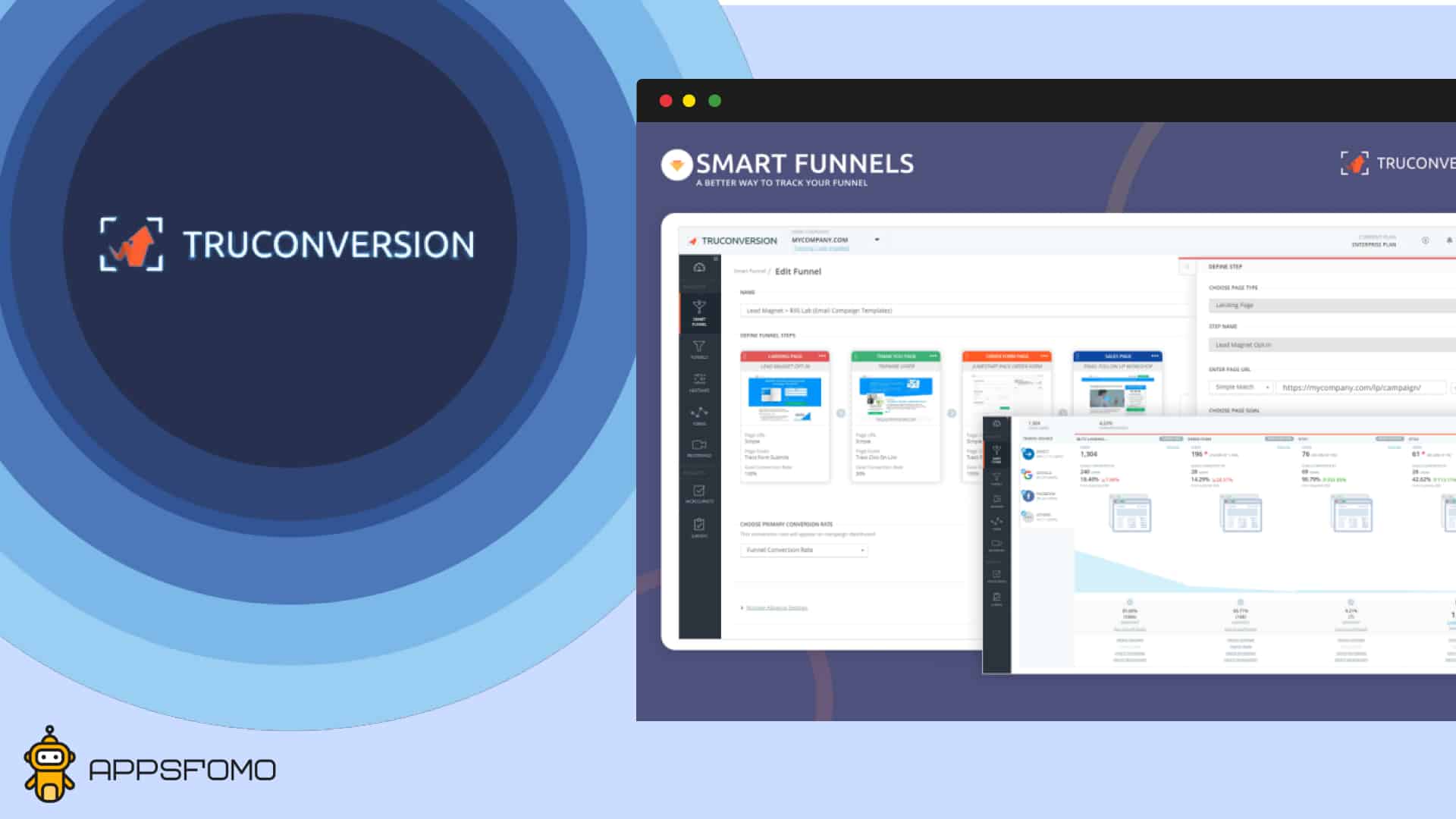Image resolution: width=1456 pixels, height=819 pixels.
Task: Open Funnels in main window sidebar
Action: (x=699, y=350)
